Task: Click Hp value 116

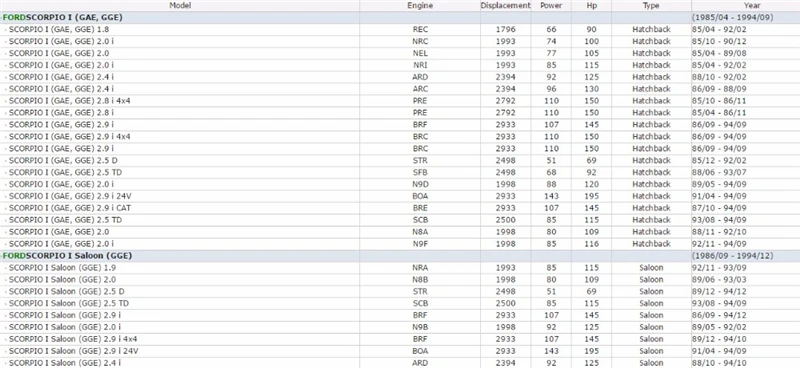Action: 591,244
